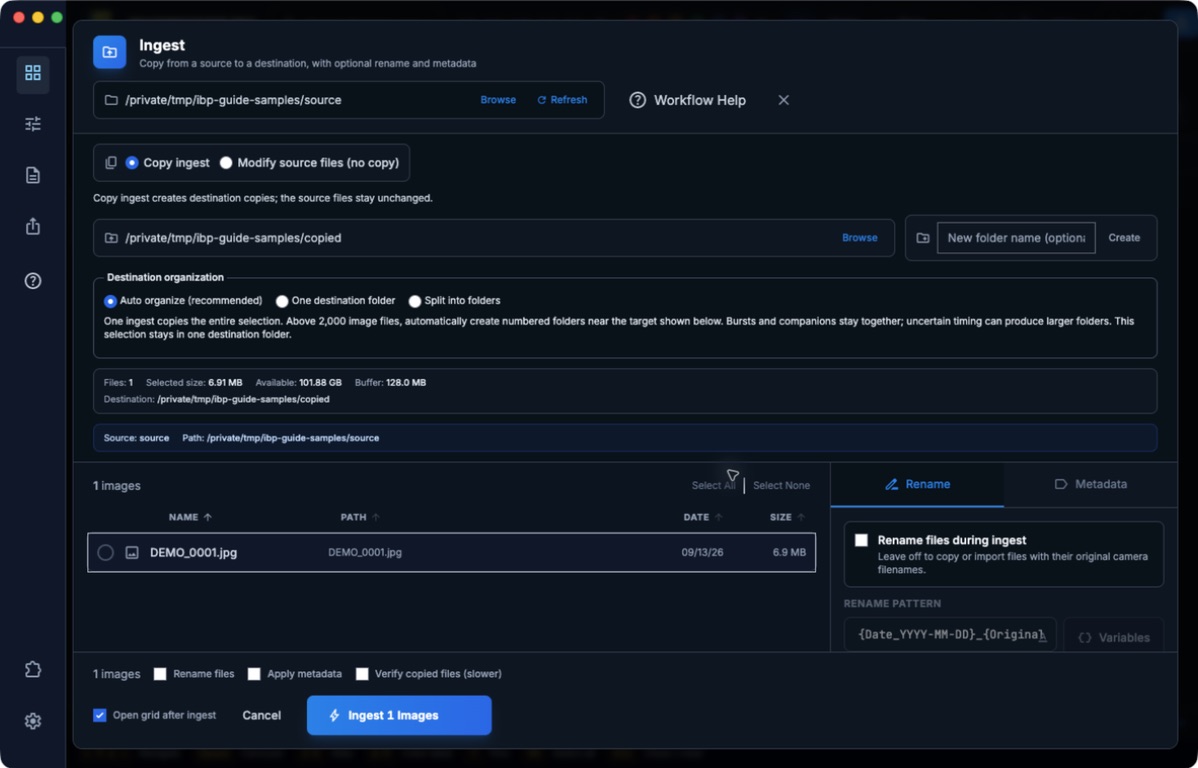Viewport: 1198px width, 768px height.
Task: Switch to the Rename tab
Action: pos(917,484)
